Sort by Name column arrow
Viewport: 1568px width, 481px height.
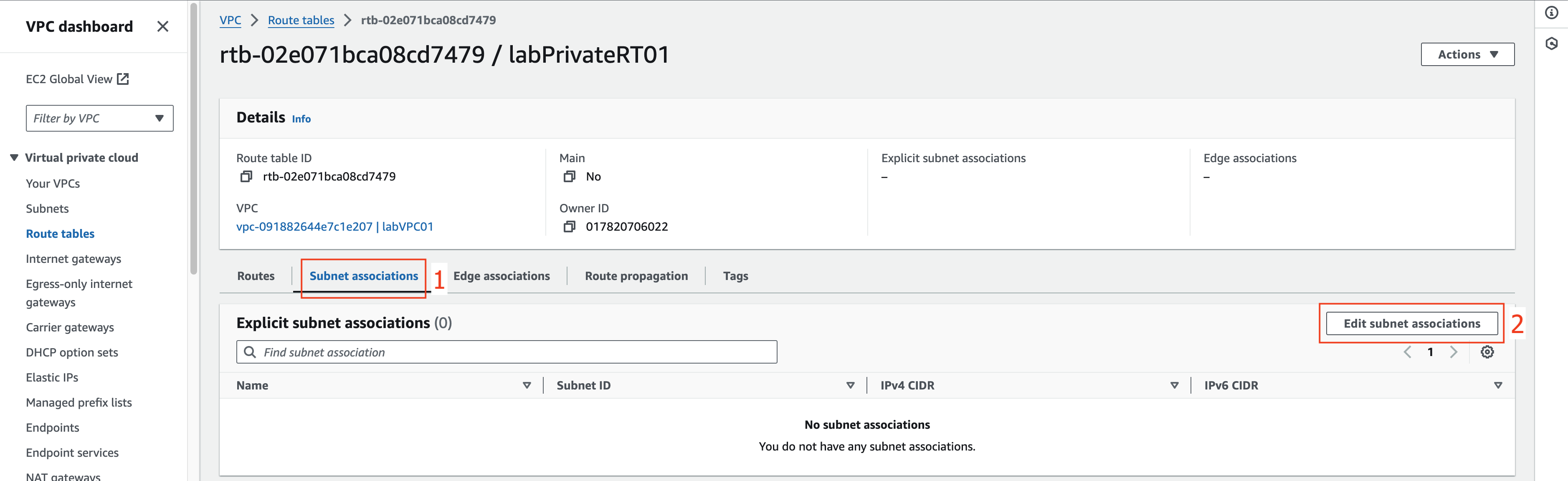click(527, 385)
